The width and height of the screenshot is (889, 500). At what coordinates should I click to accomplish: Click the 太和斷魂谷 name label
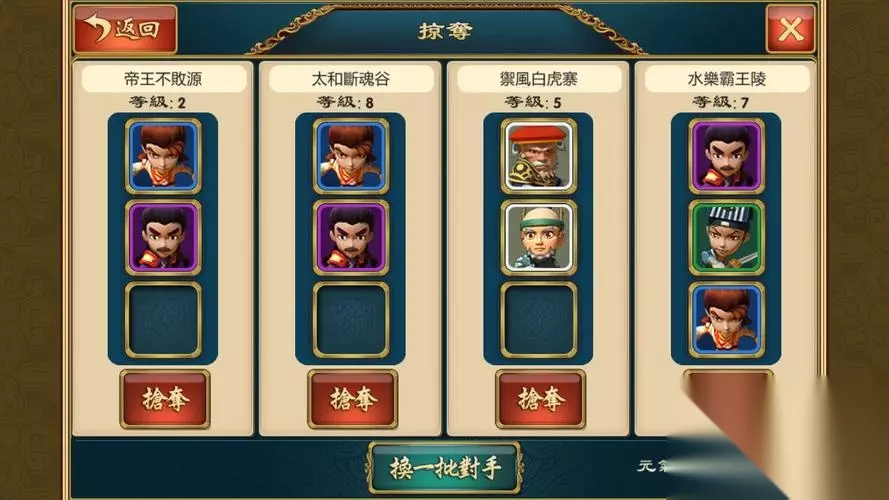point(351,78)
